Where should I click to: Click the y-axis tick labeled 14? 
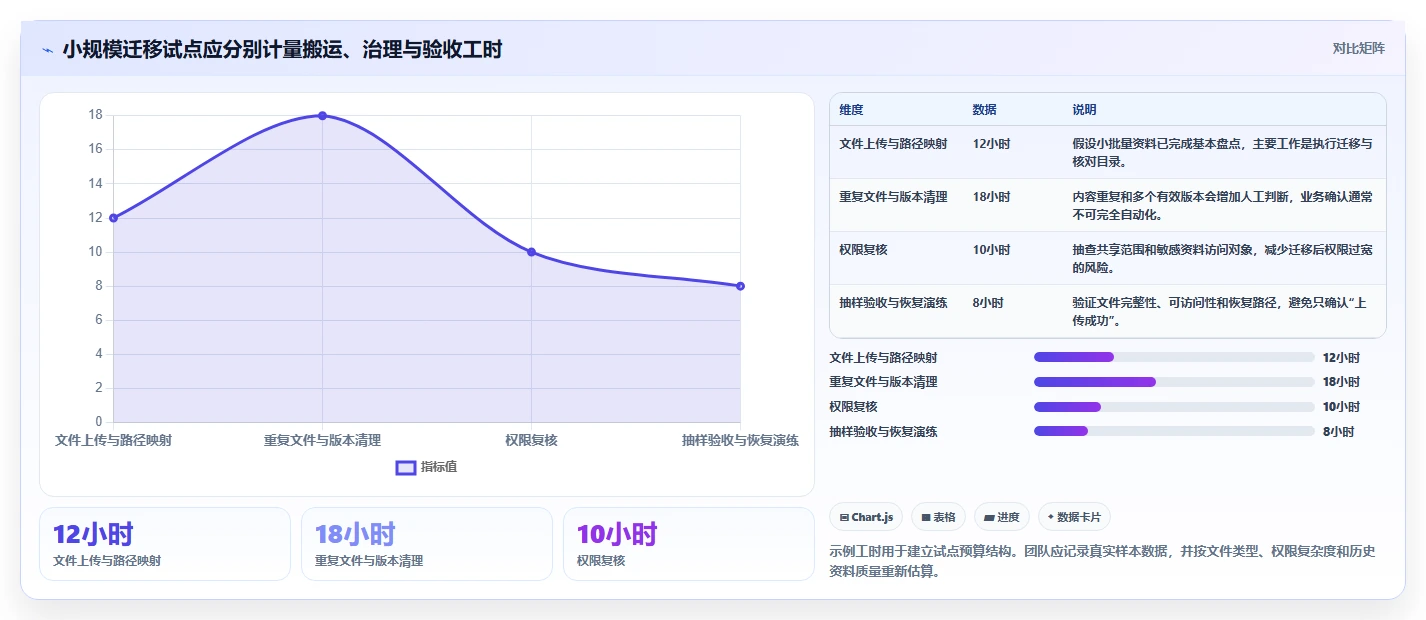click(96, 183)
